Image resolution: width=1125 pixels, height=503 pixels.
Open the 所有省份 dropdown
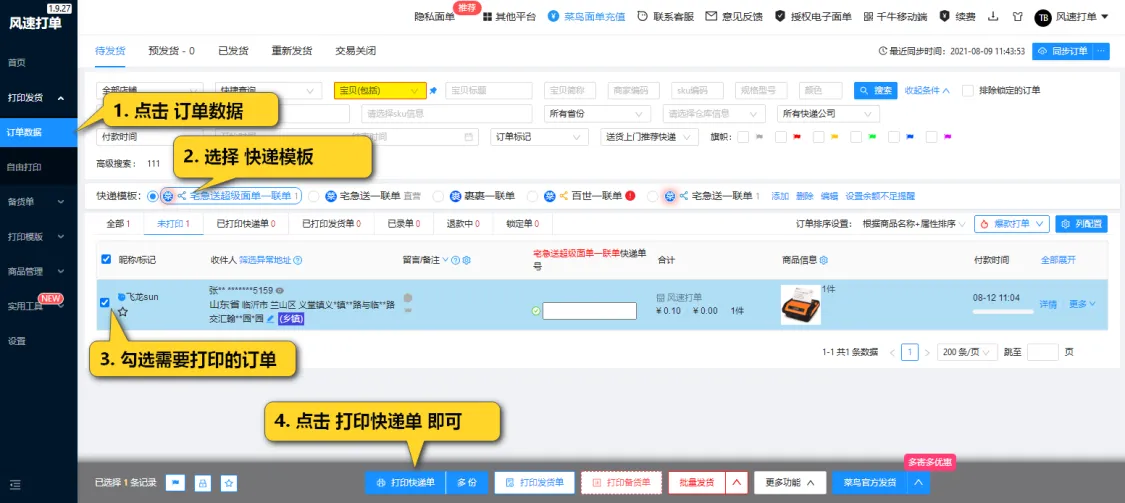point(598,113)
